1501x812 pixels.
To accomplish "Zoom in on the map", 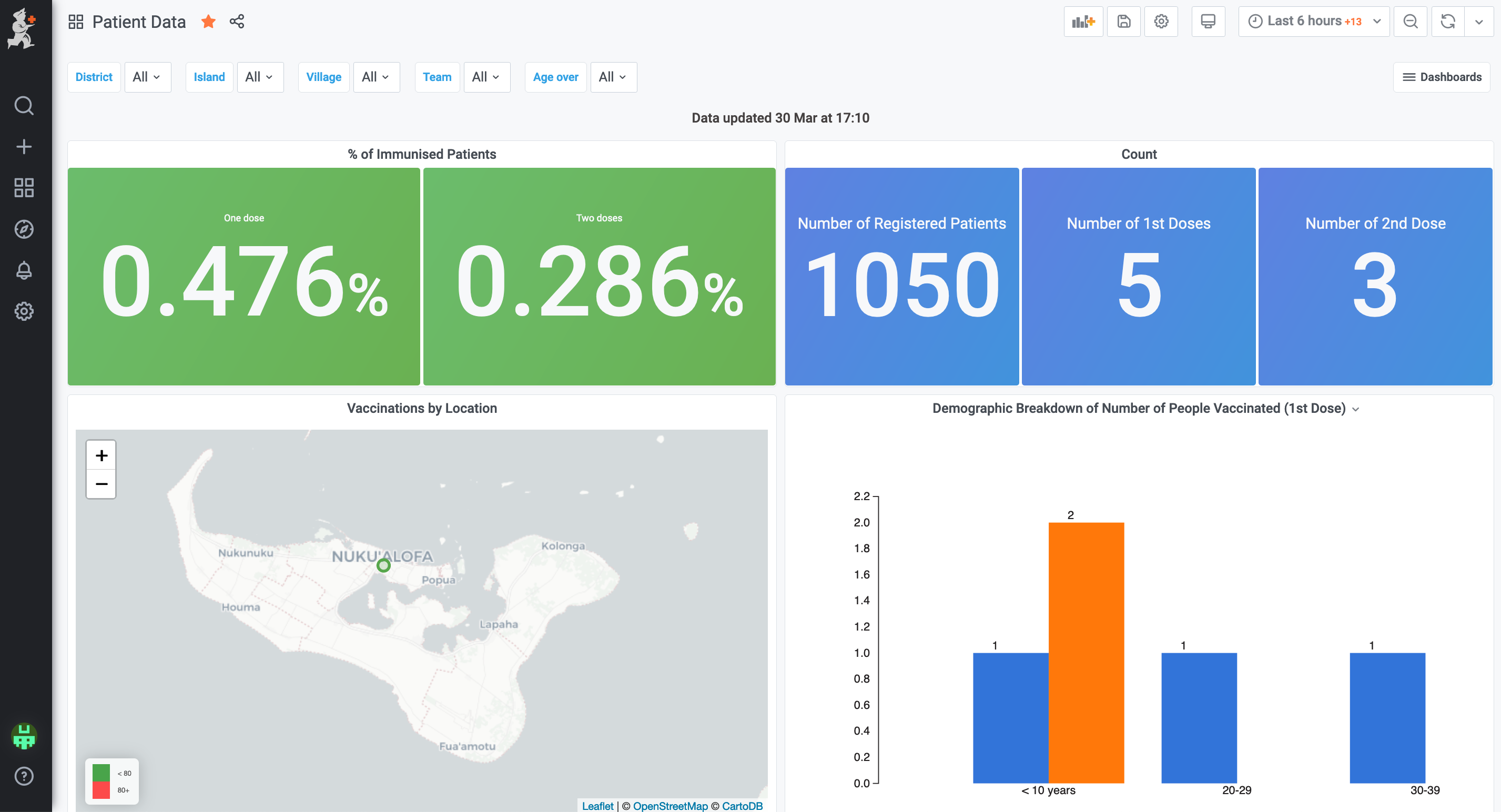I will pos(101,455).
